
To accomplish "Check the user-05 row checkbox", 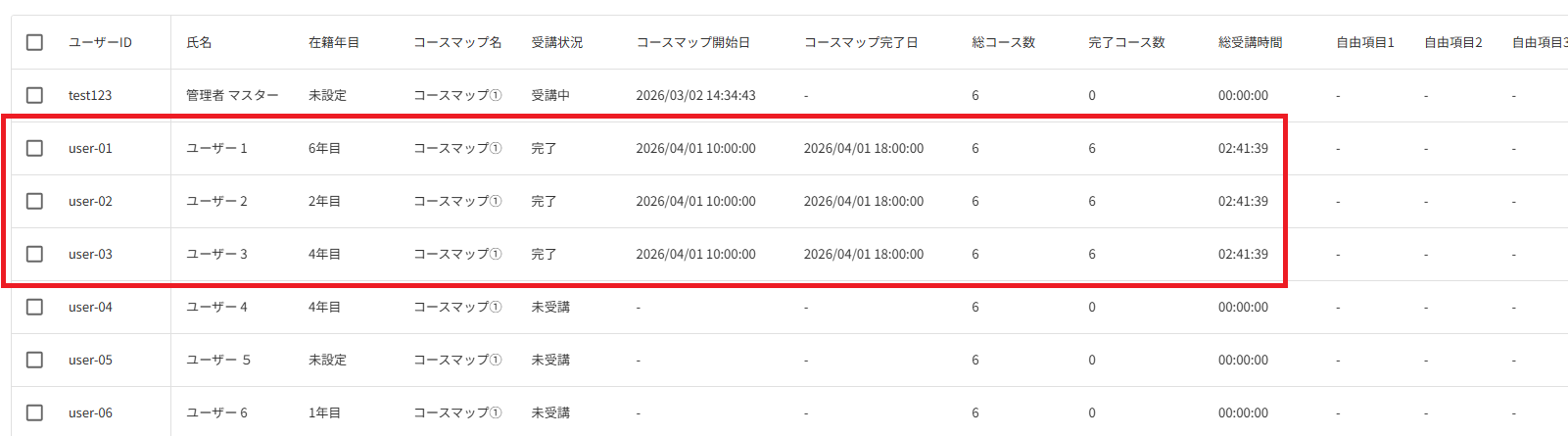I will pos(34,360).
